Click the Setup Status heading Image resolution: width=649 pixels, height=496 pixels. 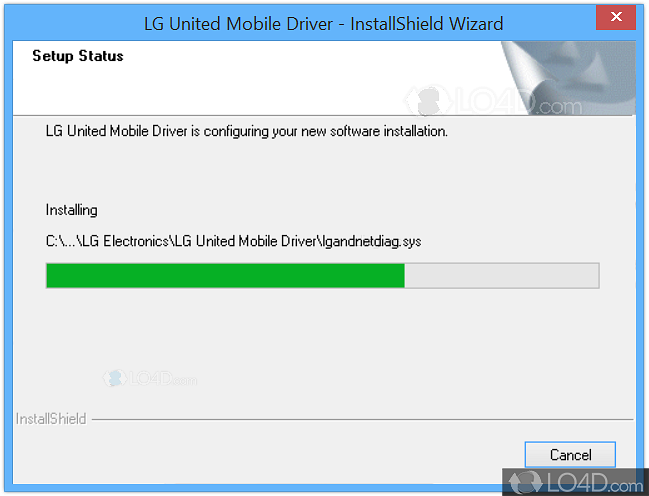[78, 56]
